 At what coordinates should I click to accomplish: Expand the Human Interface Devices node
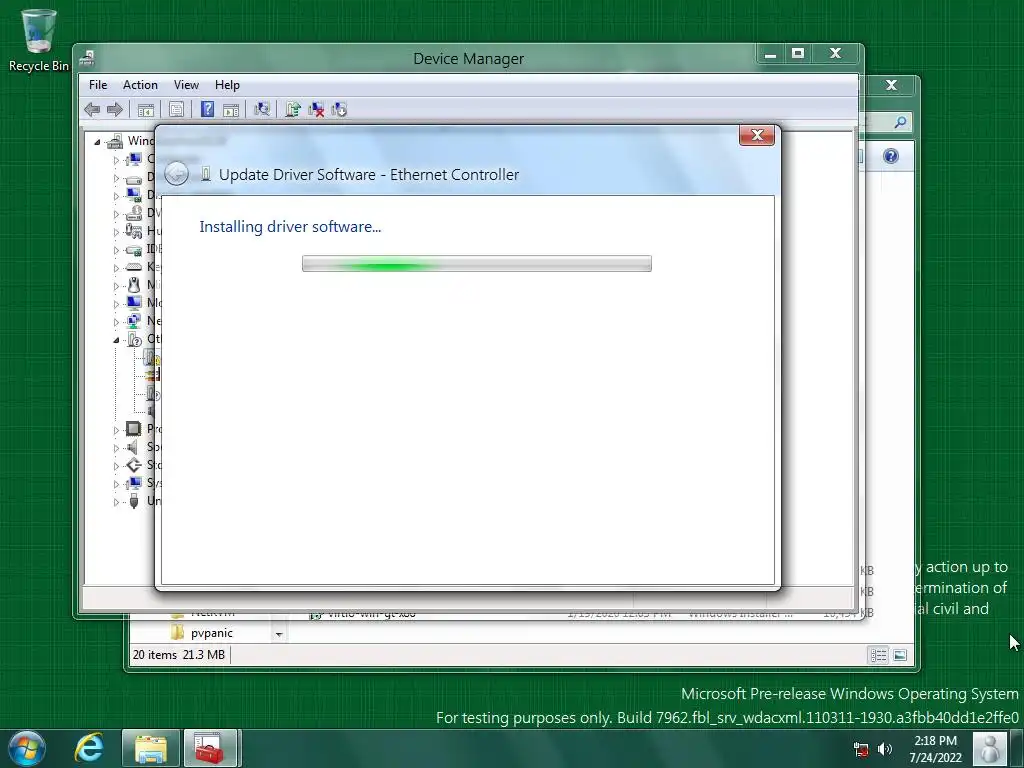point(116,232)
